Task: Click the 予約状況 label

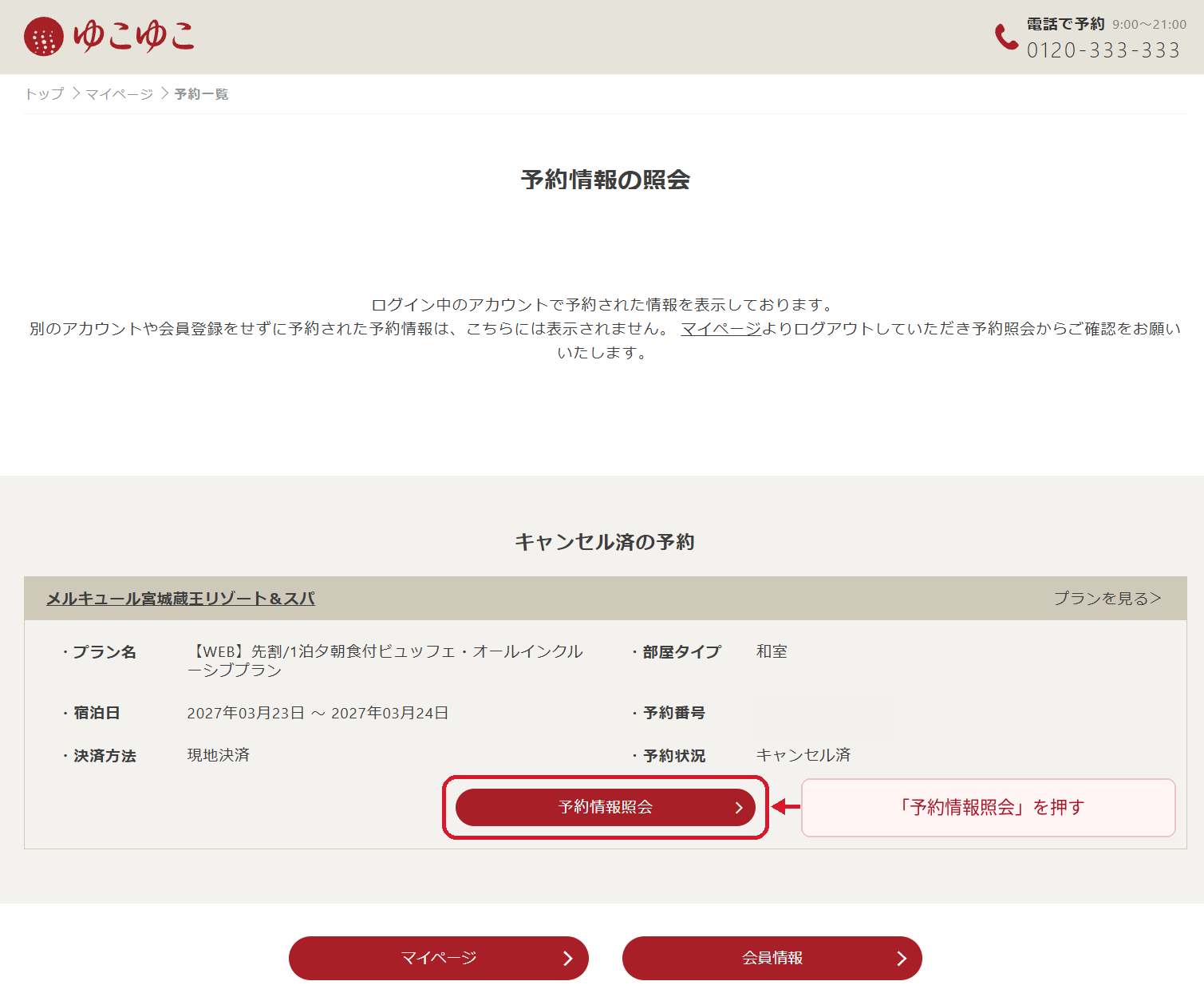Action: tap(674, 756)
